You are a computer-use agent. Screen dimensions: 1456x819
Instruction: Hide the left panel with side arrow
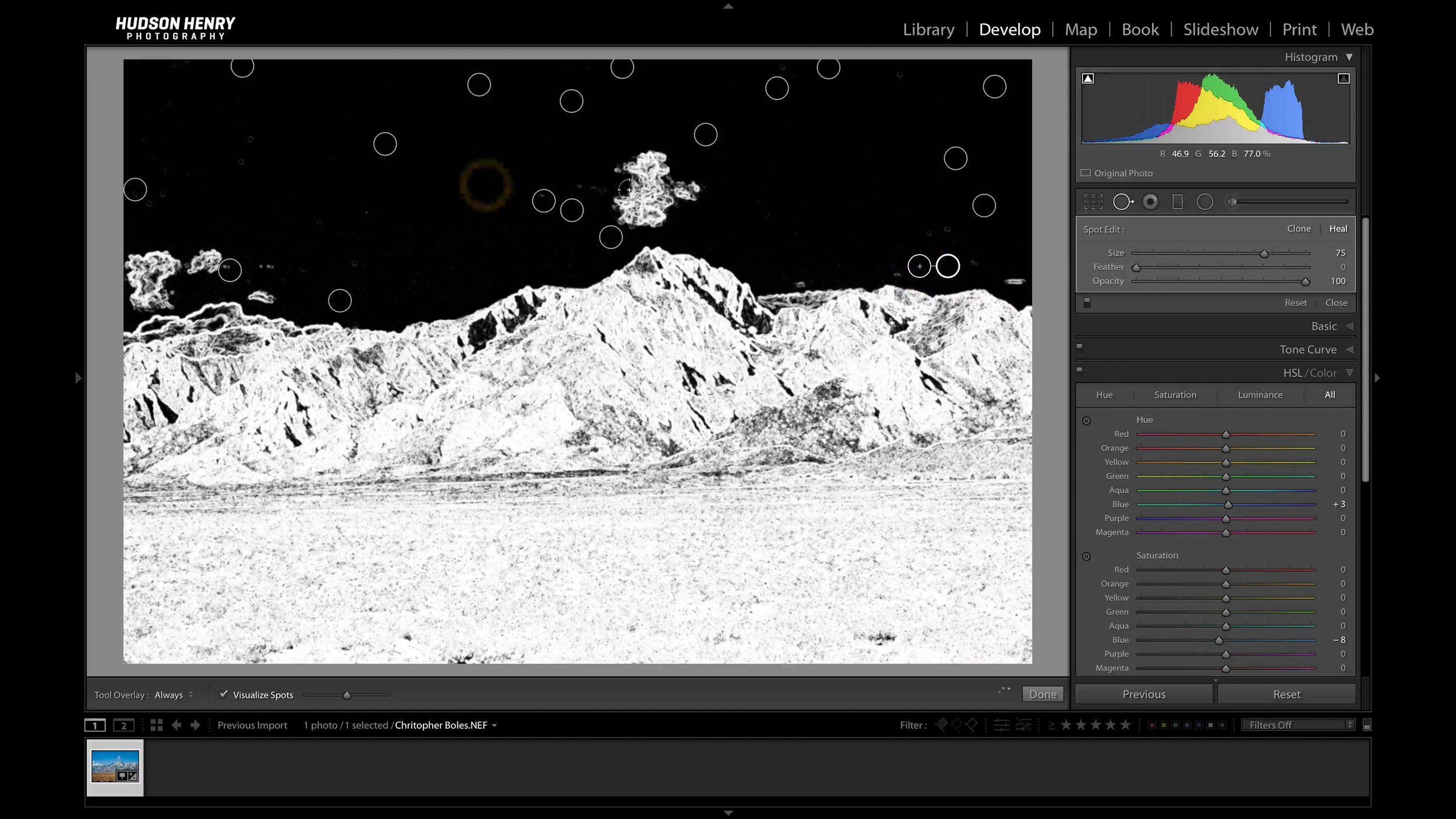(x=78, y=378)
